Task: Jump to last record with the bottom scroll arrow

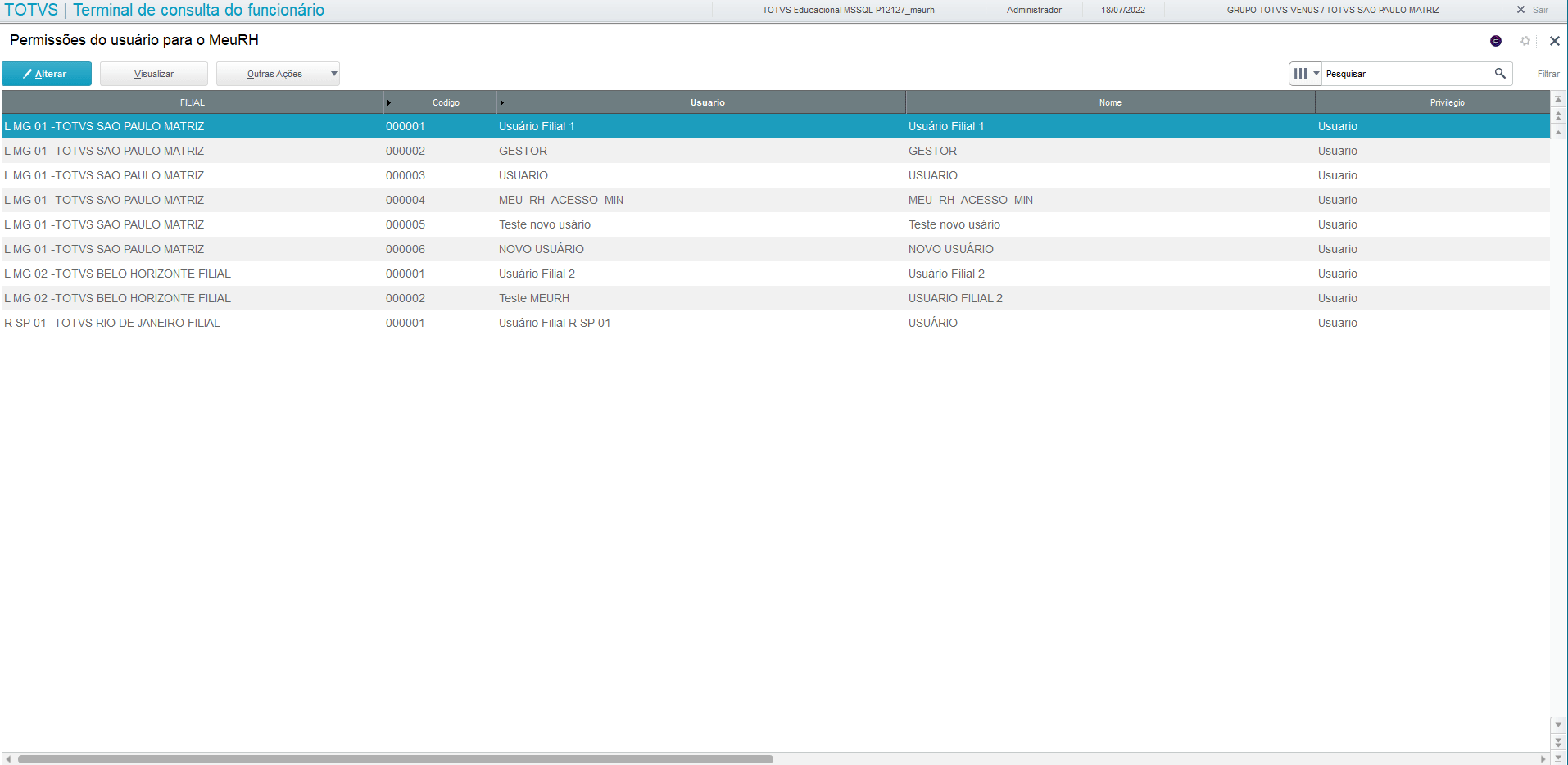Action: coord(1558,758)
